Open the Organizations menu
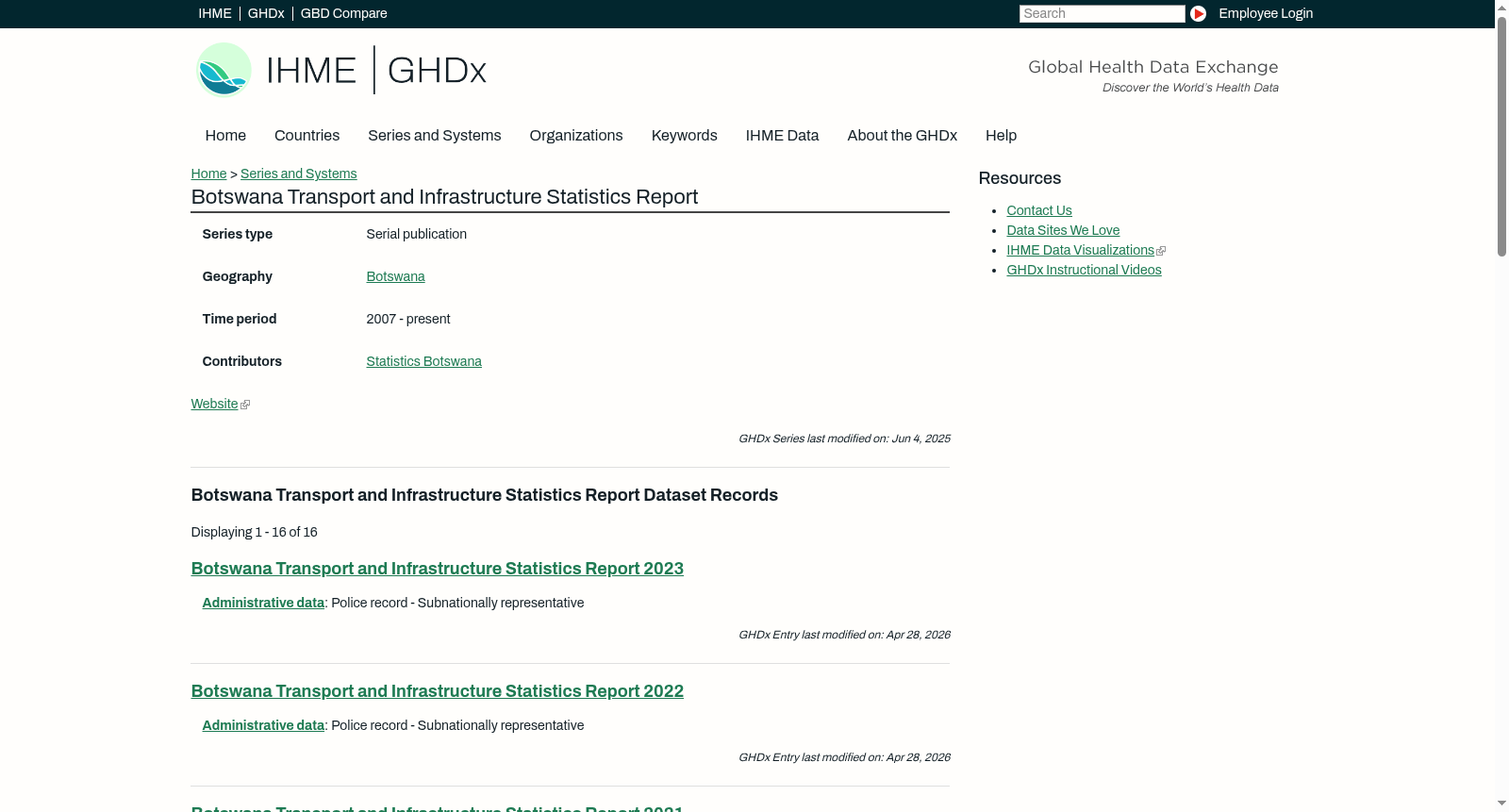This screenshot has height=812, width=1509. 576,136
